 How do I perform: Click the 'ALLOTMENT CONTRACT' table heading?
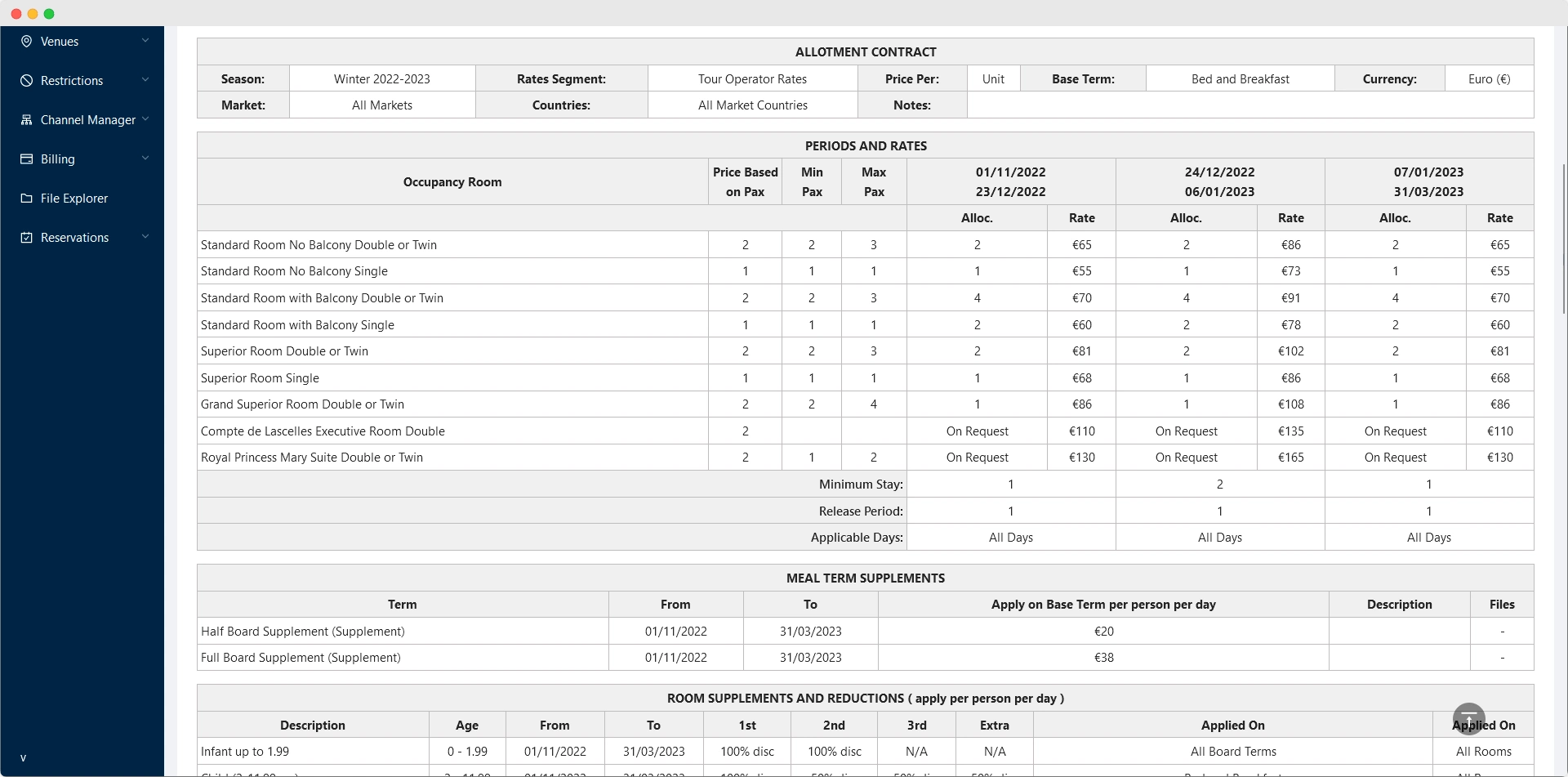click(866, 52)
